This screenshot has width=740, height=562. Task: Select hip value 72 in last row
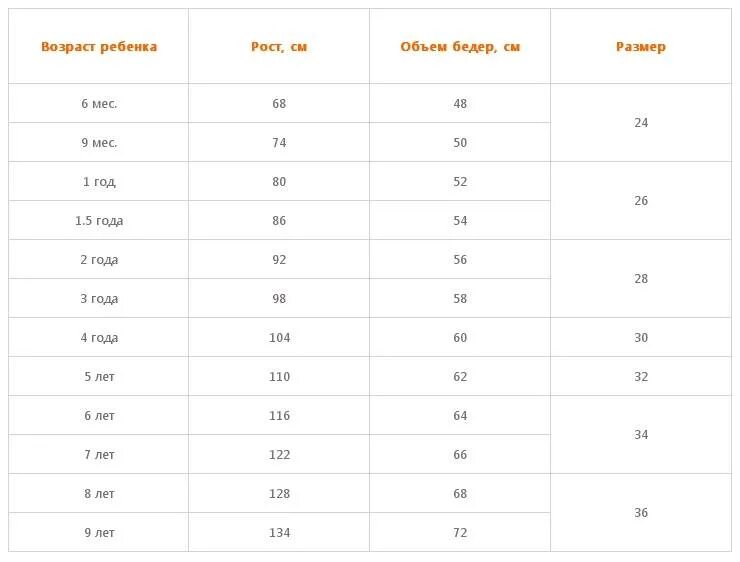click(x=460, y=533)
